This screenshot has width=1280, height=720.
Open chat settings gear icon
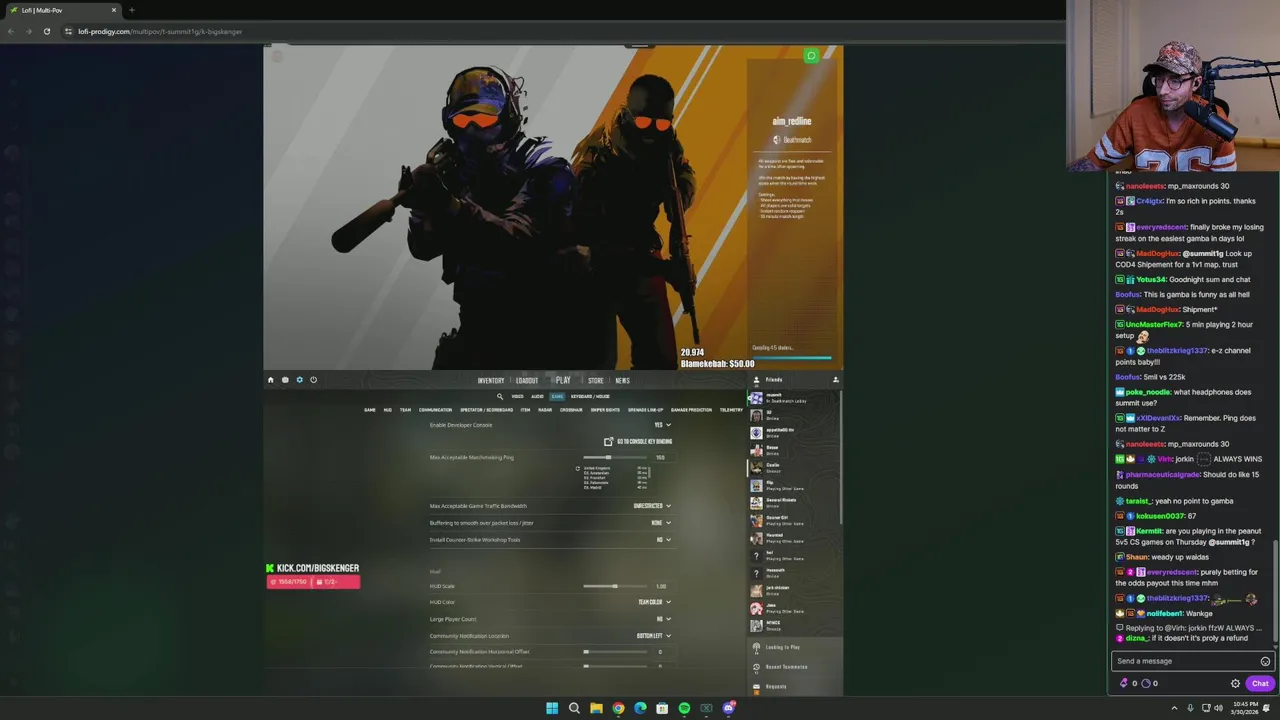tap(1235, 684)
